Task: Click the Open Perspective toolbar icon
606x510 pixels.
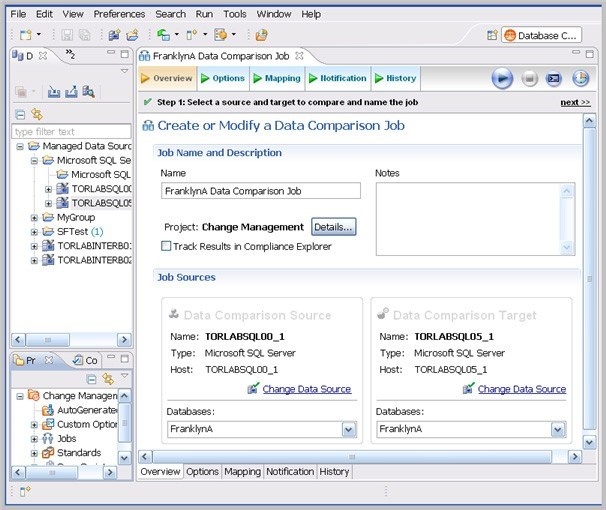Action: 492,35
